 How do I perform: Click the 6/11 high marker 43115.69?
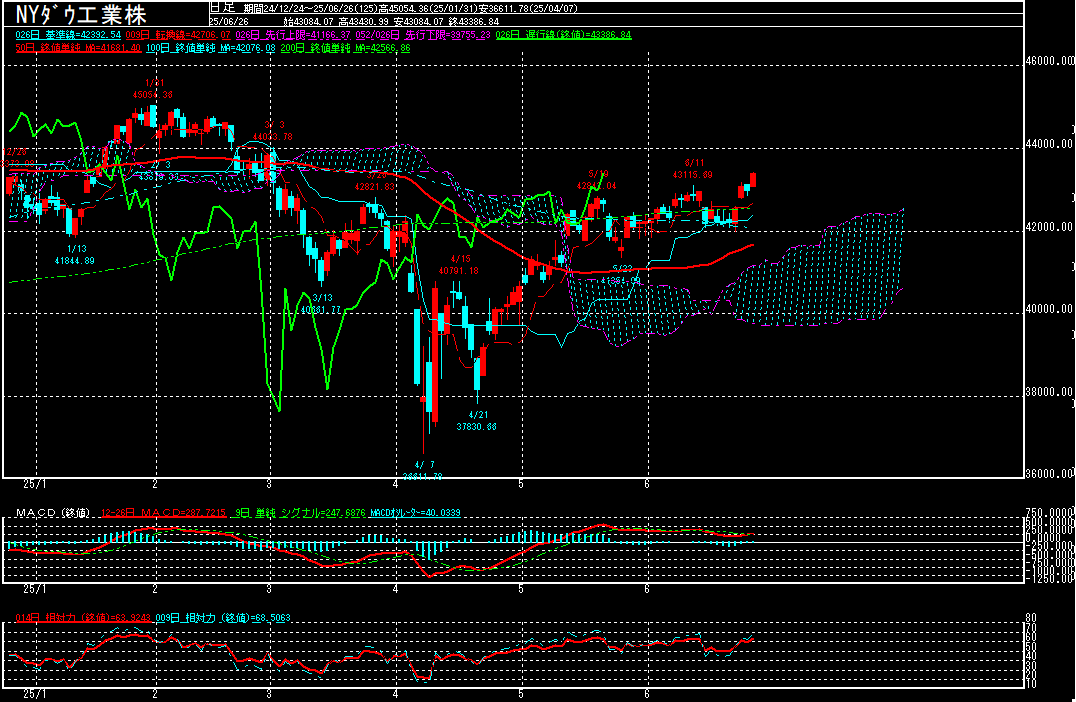coord(692,169)
